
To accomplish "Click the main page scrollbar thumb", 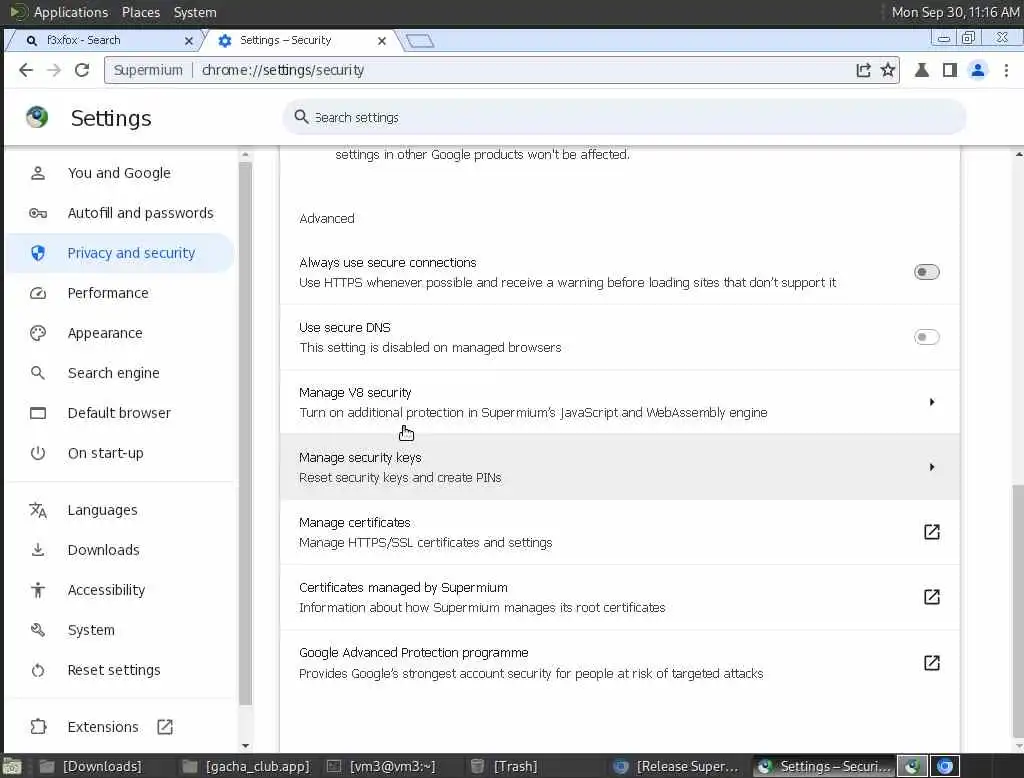I will [1018, 612].
